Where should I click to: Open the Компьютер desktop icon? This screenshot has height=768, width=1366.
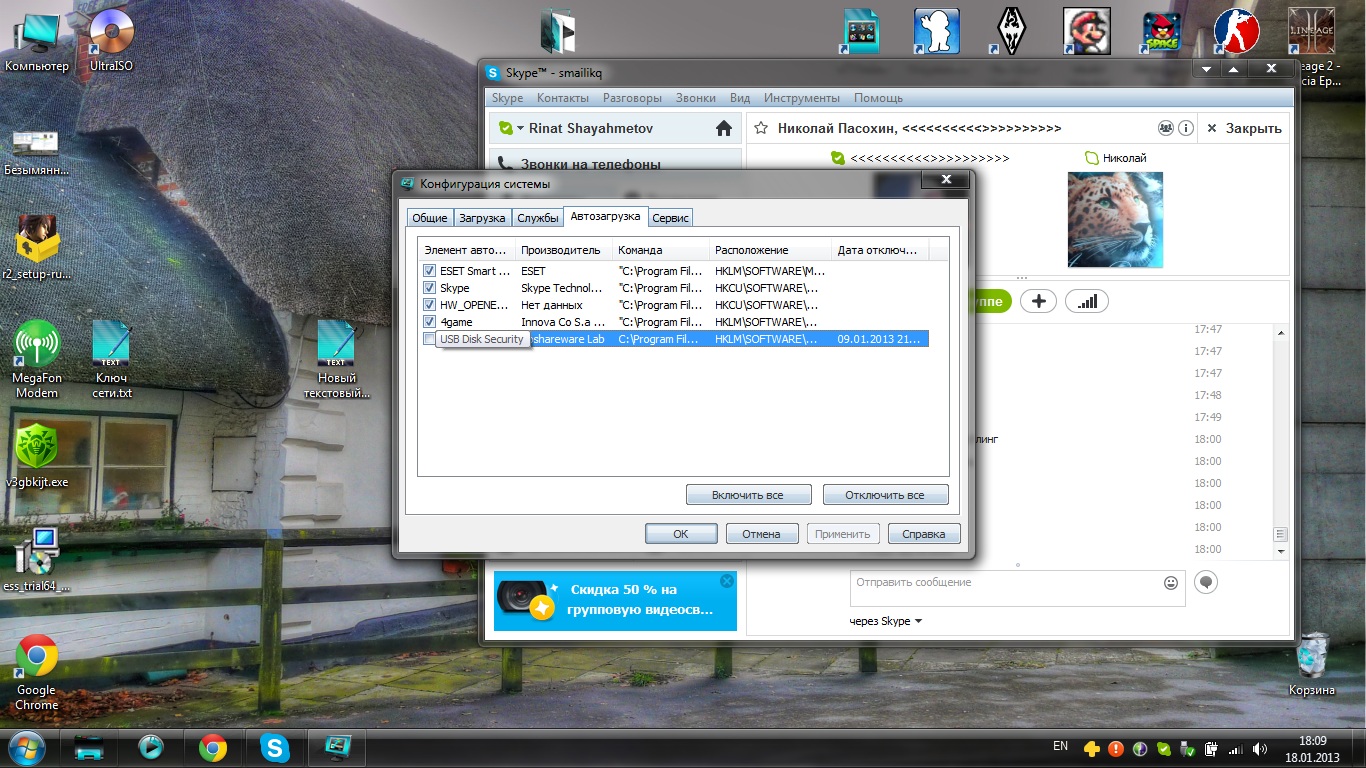[37, 40]
